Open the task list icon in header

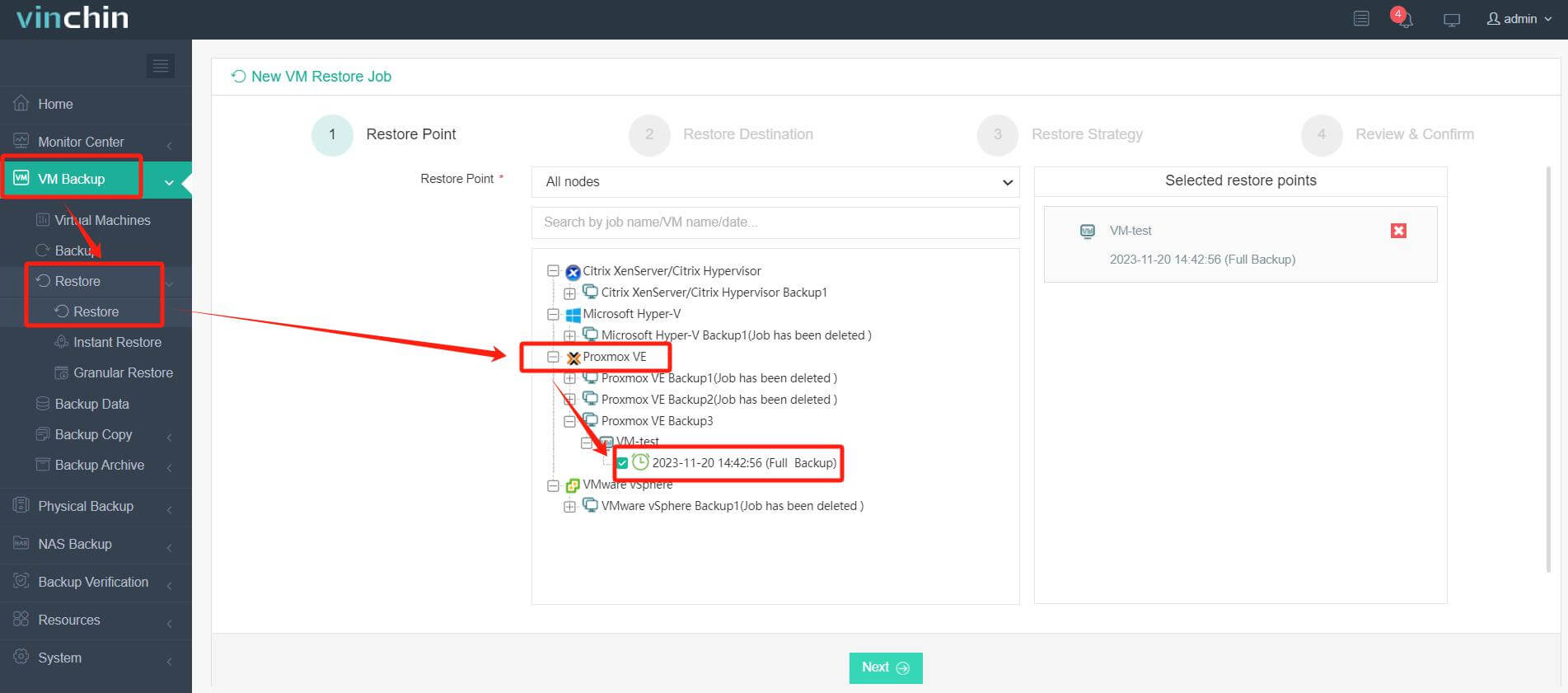1361,18
